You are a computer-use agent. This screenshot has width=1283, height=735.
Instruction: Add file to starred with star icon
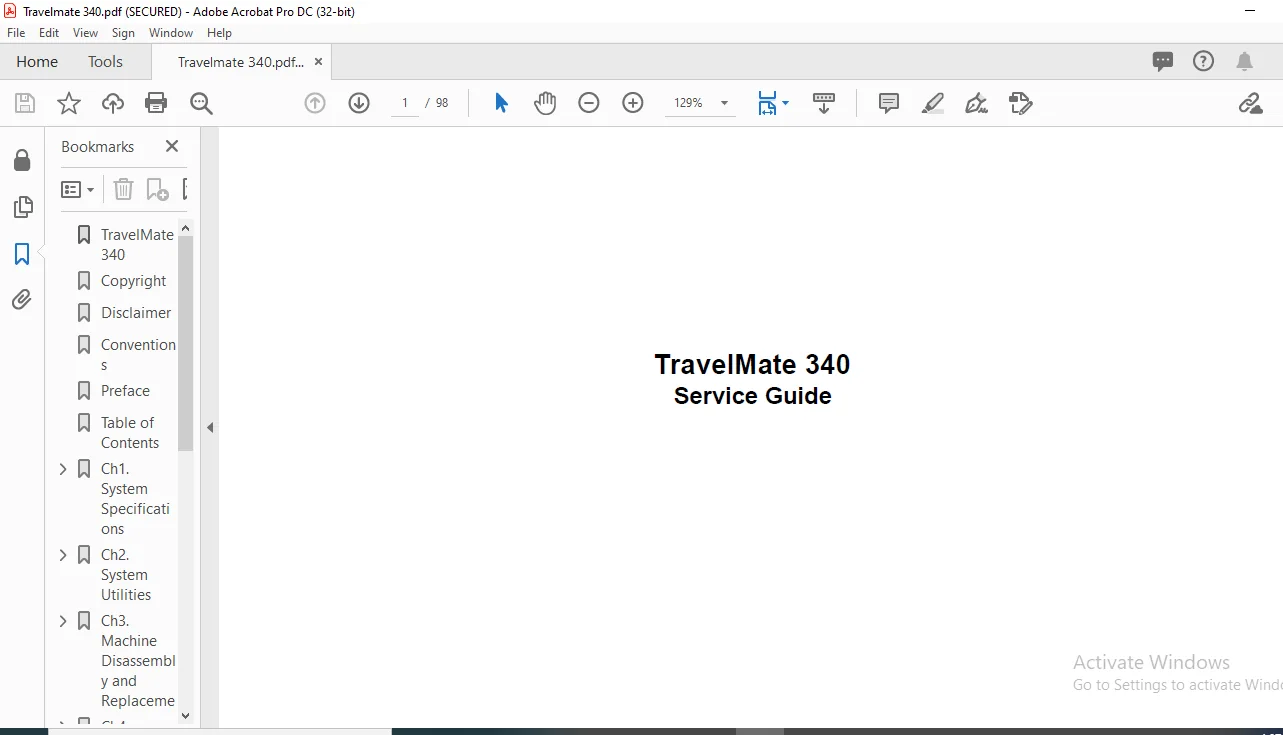pyautogui.click(x=69, y=103)
